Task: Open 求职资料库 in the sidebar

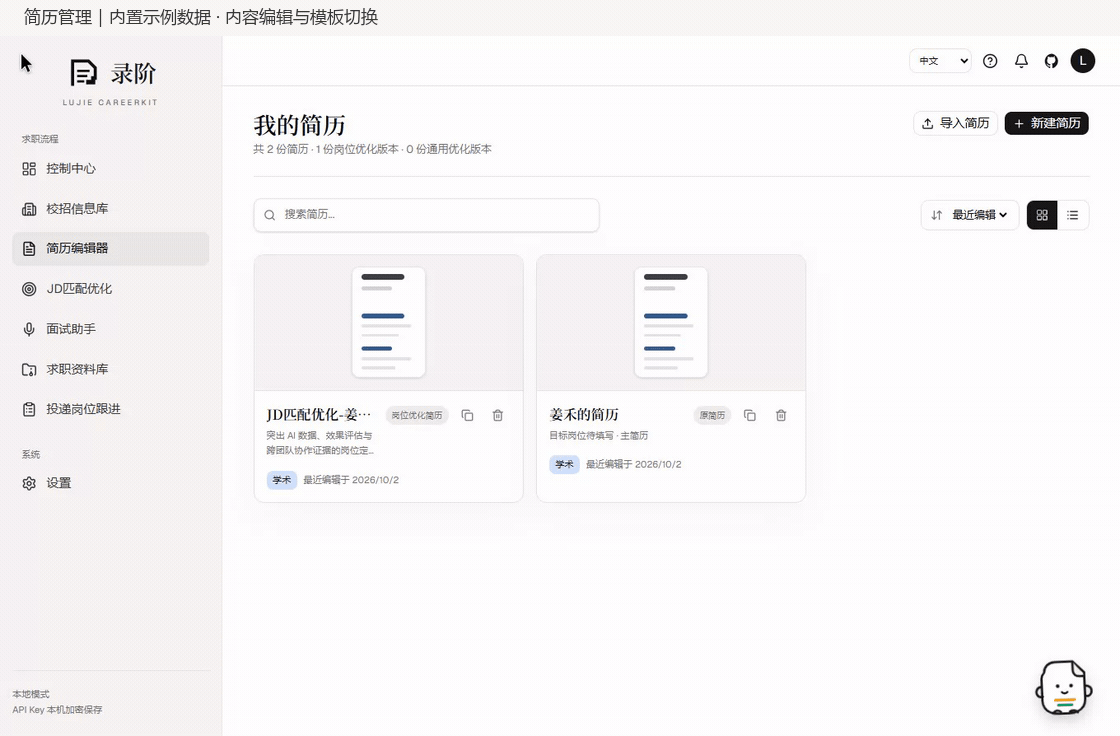Action: point(111,369)
